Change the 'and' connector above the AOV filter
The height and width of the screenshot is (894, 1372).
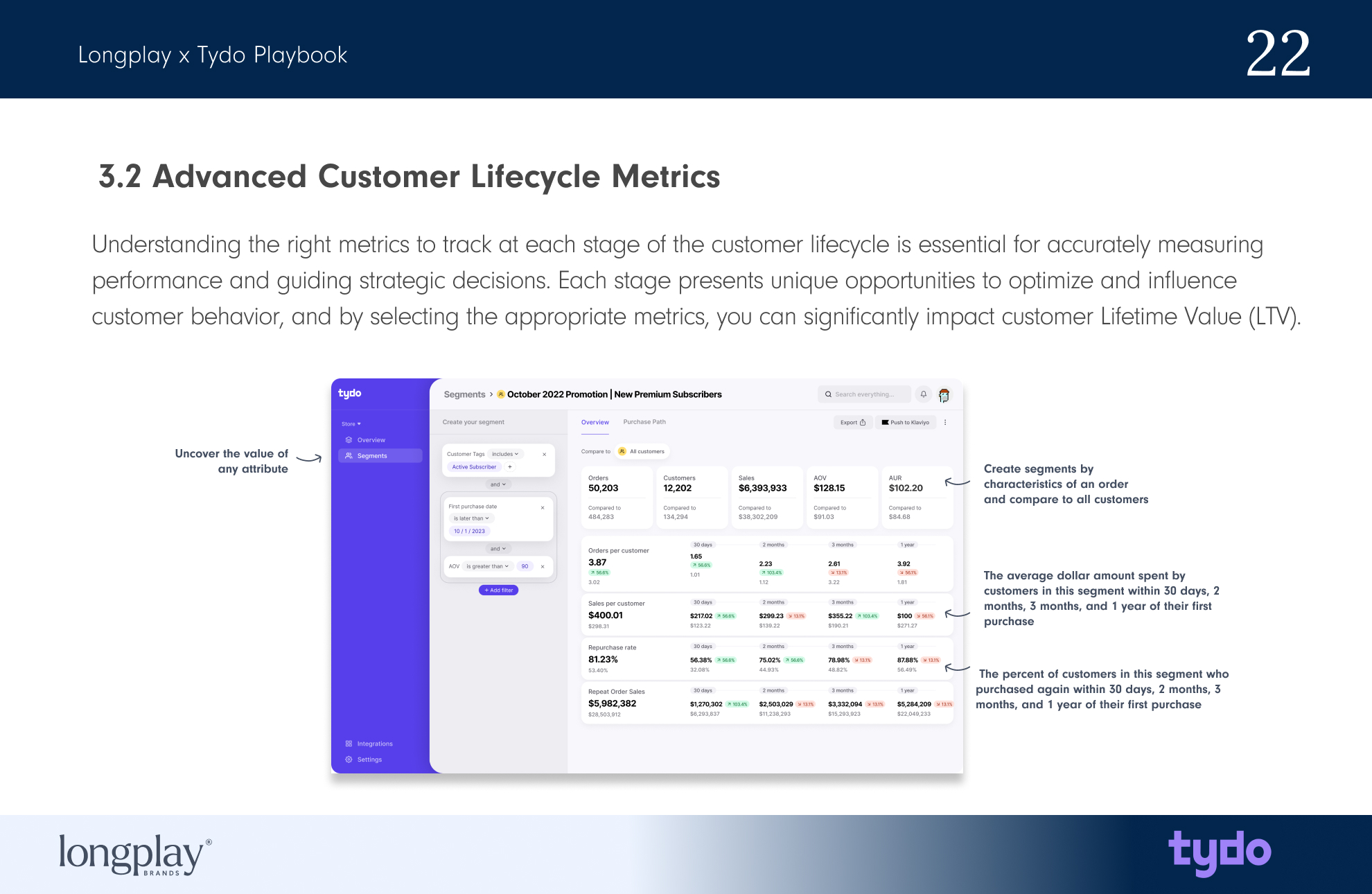(498, 549)
